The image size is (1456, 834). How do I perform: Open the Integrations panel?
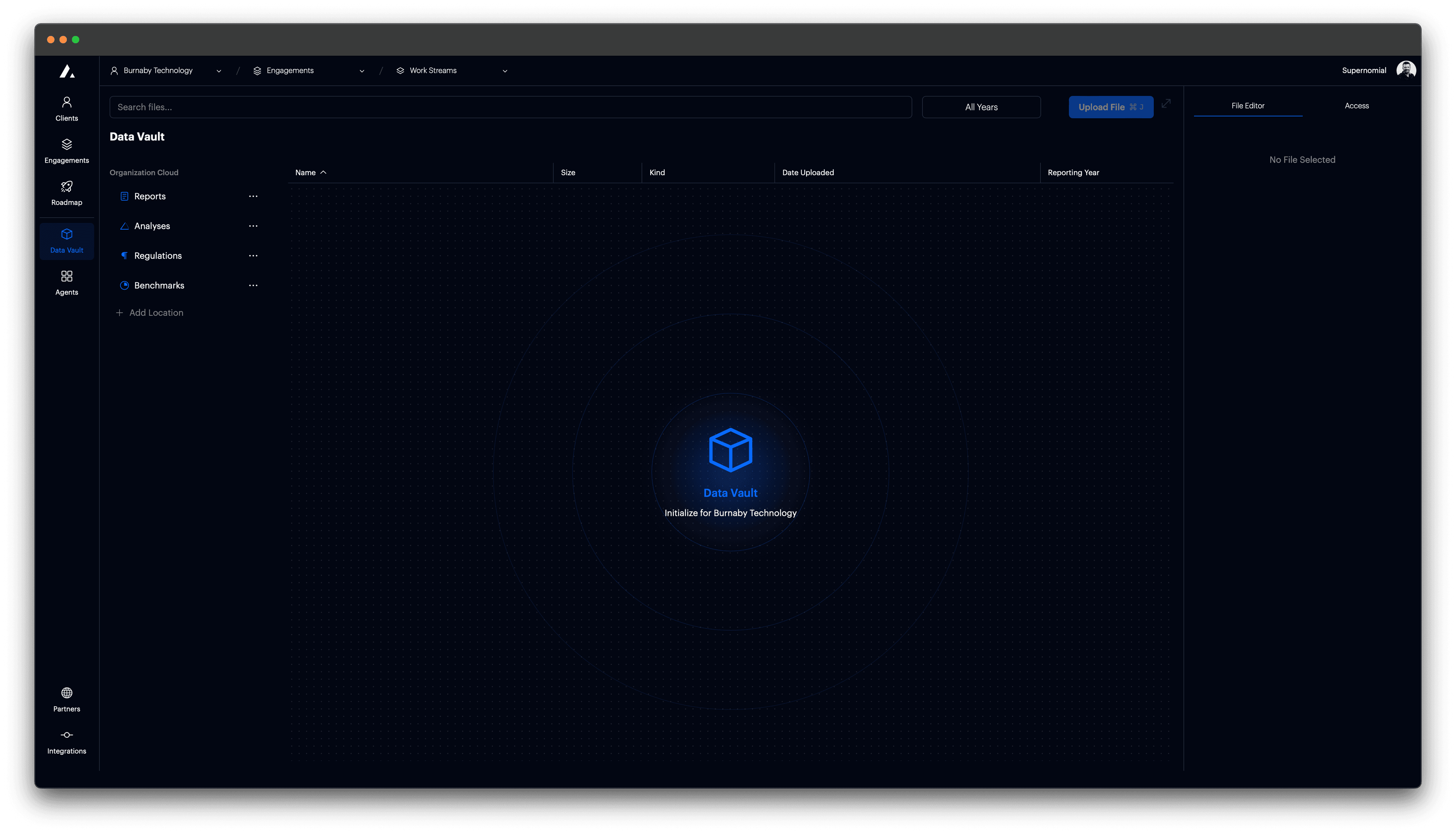click(66, 741)
